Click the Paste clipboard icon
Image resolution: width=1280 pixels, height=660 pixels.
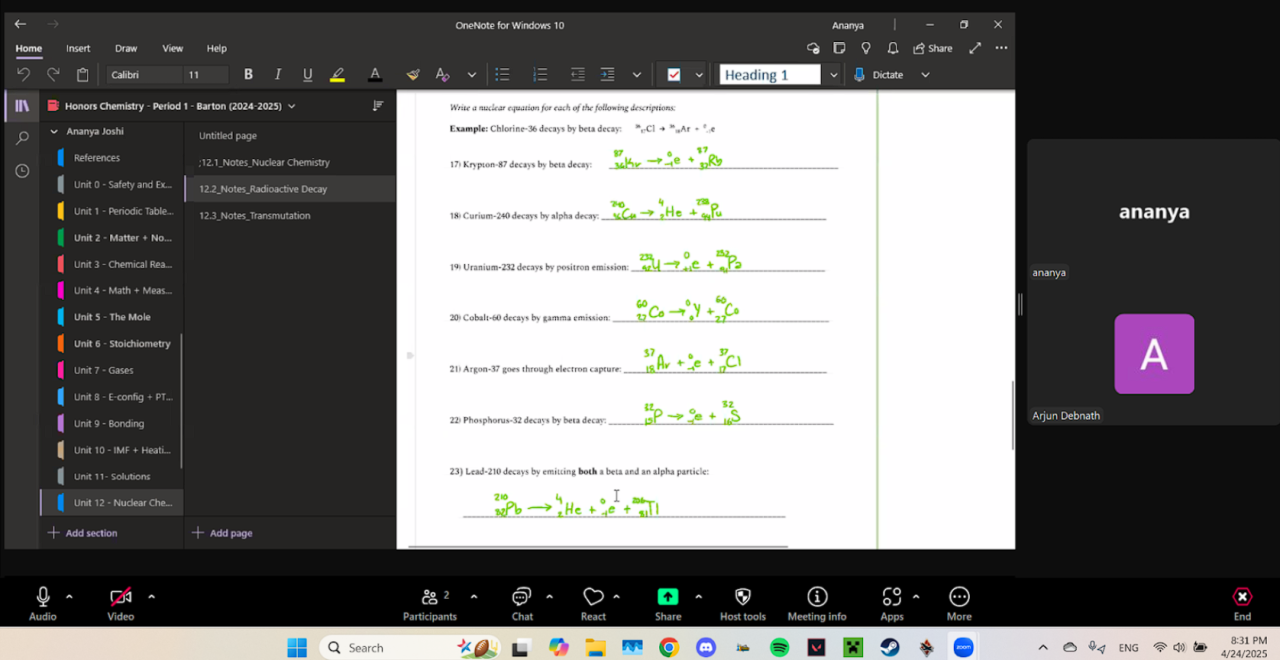83,75
